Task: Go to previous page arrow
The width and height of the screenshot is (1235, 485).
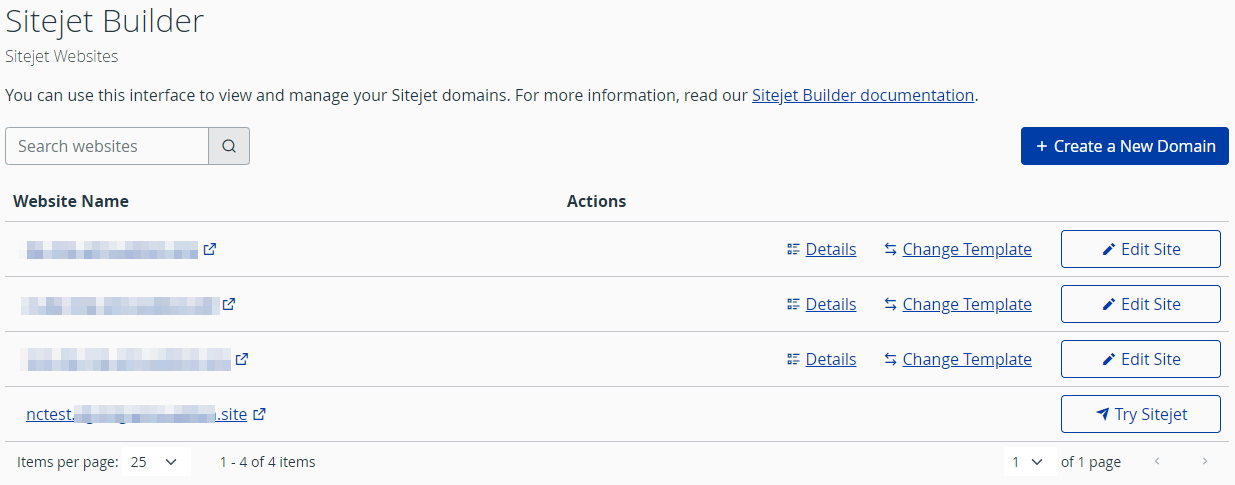Action: click(x=1158, y=462)
